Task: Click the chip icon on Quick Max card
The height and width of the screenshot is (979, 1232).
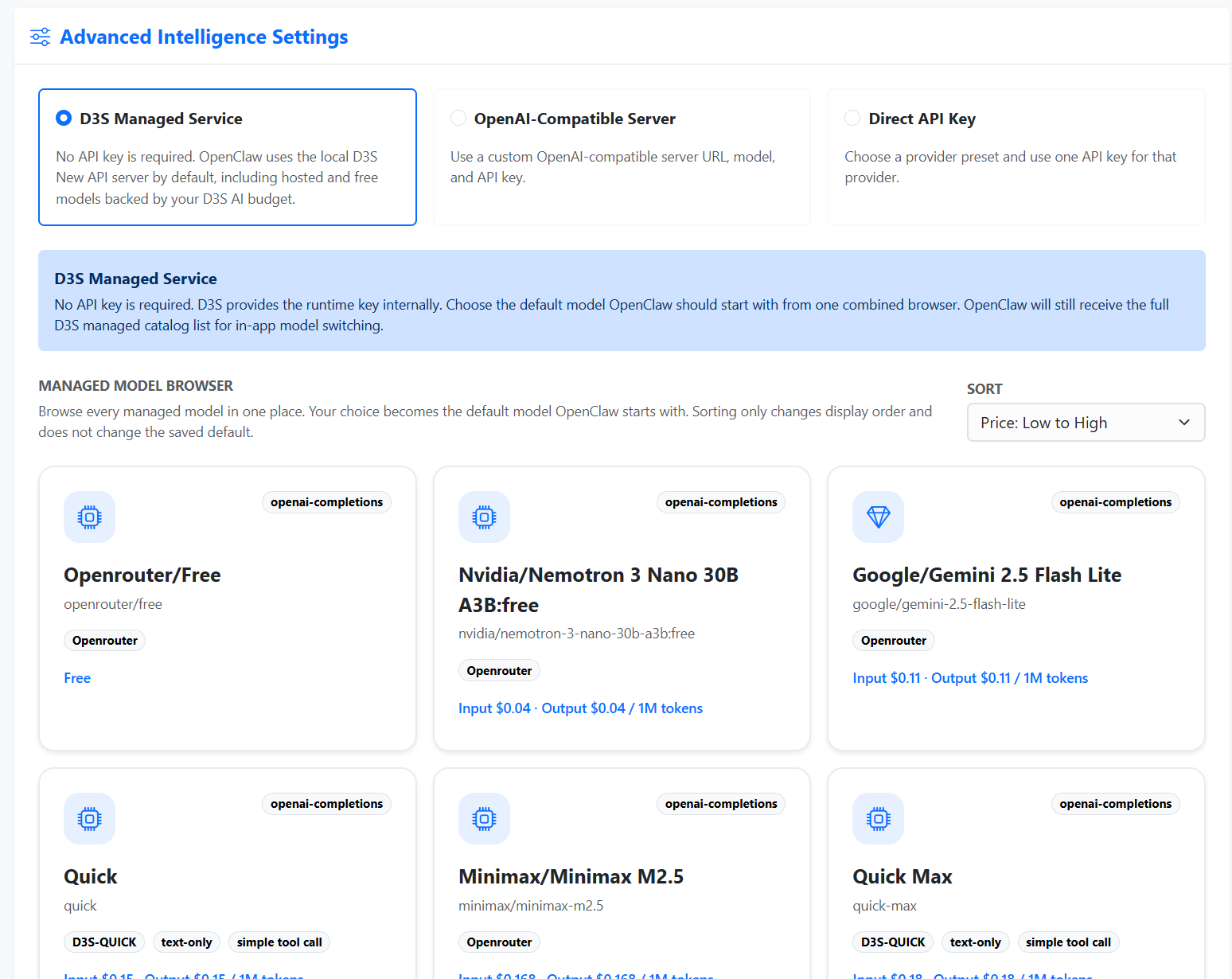Action: click(878, 819)
